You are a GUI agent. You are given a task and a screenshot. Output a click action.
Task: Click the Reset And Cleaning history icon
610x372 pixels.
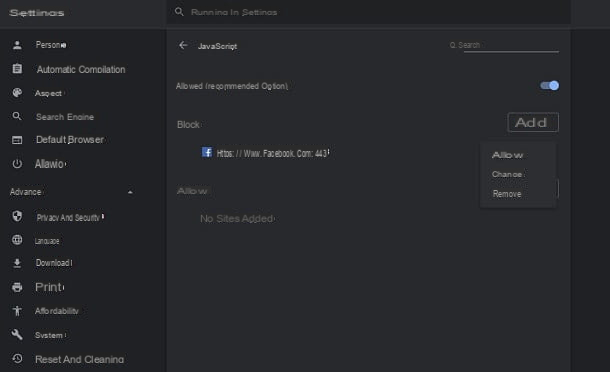(x=17, y=358)
